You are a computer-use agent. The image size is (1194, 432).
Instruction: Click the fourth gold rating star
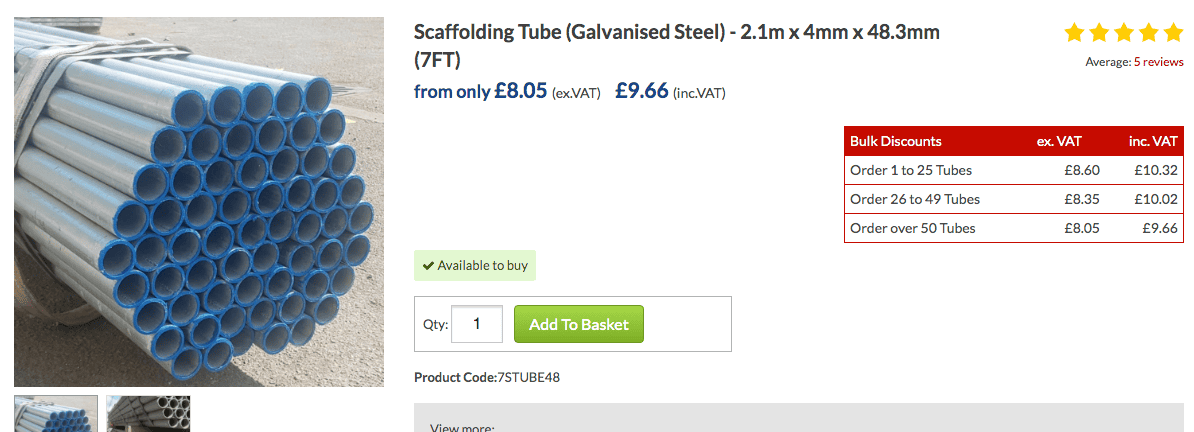pos(1149,33)
